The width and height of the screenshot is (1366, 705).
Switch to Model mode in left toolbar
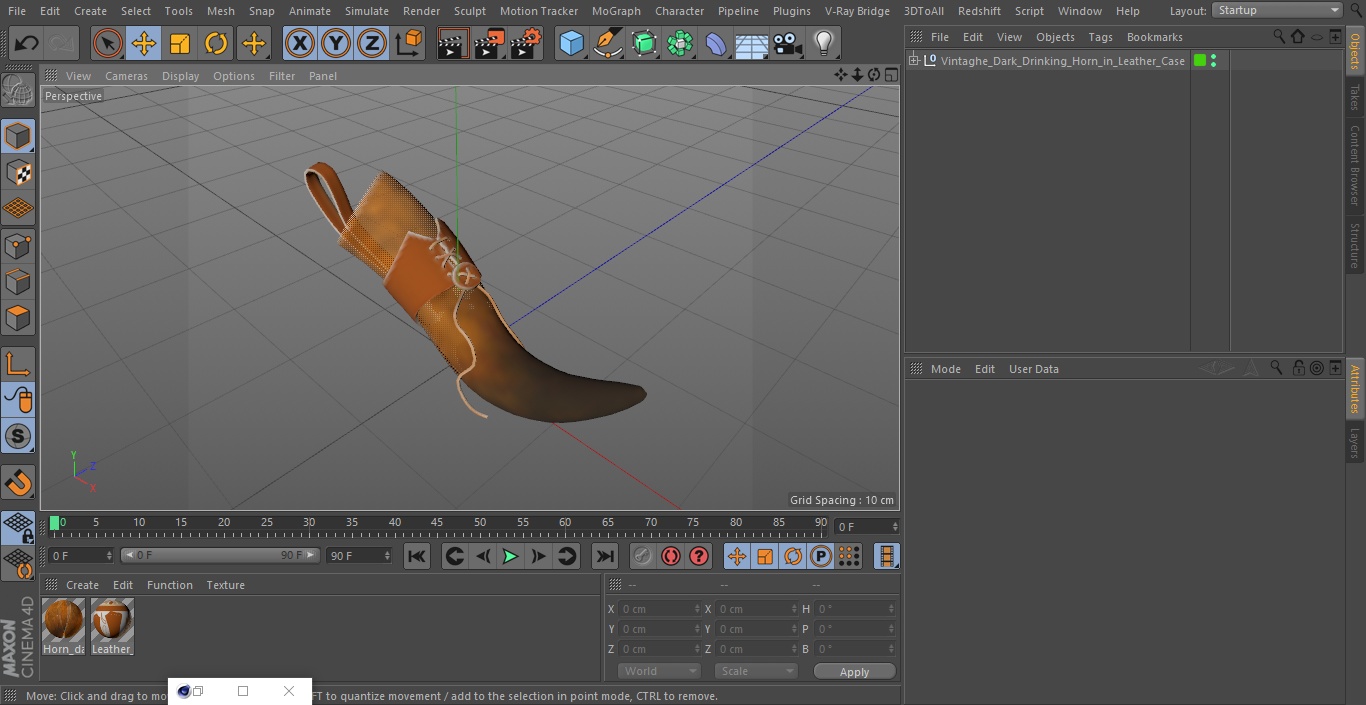coord(18,136)
